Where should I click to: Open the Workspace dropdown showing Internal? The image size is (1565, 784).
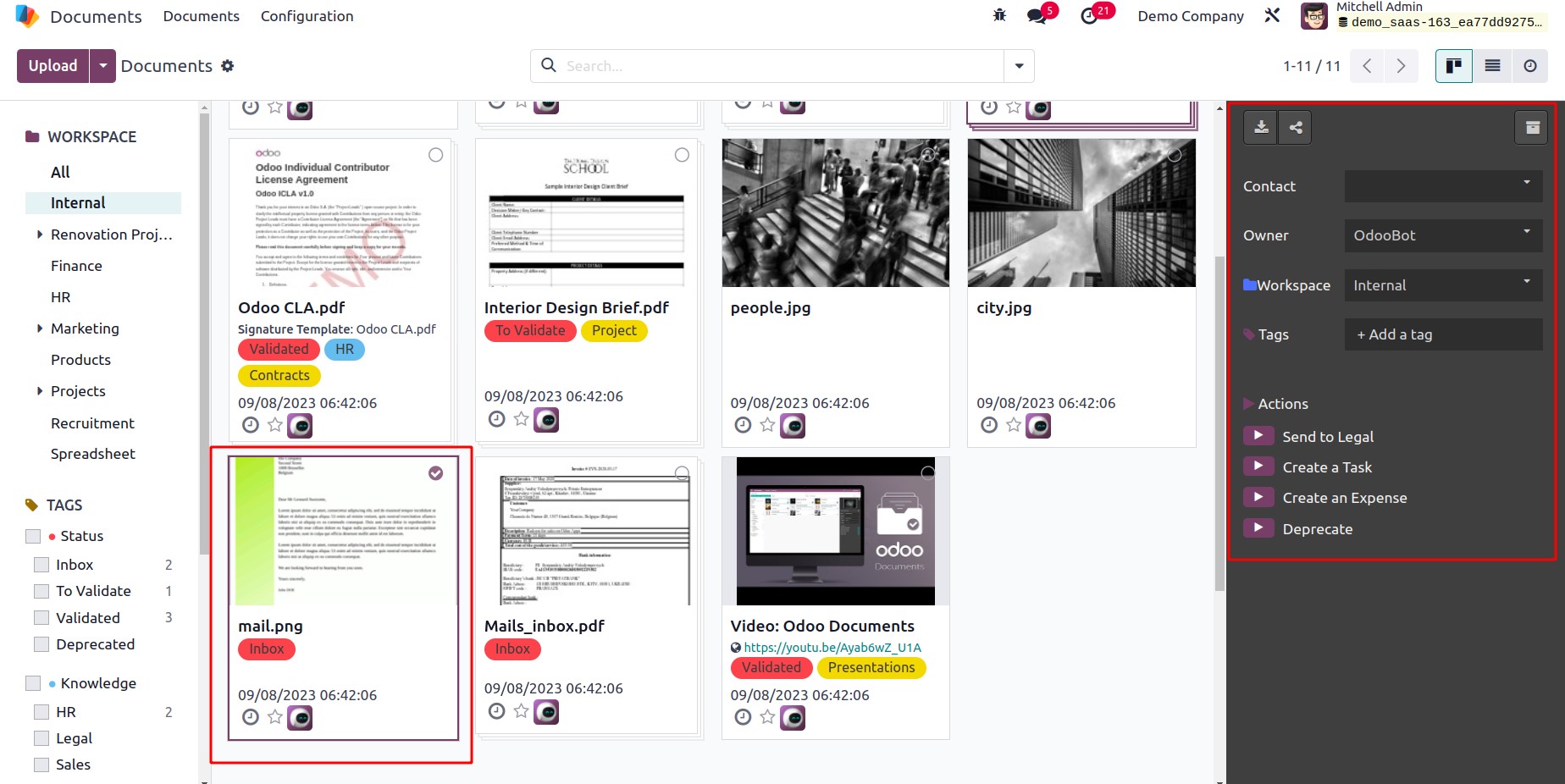coord(1443,285)
